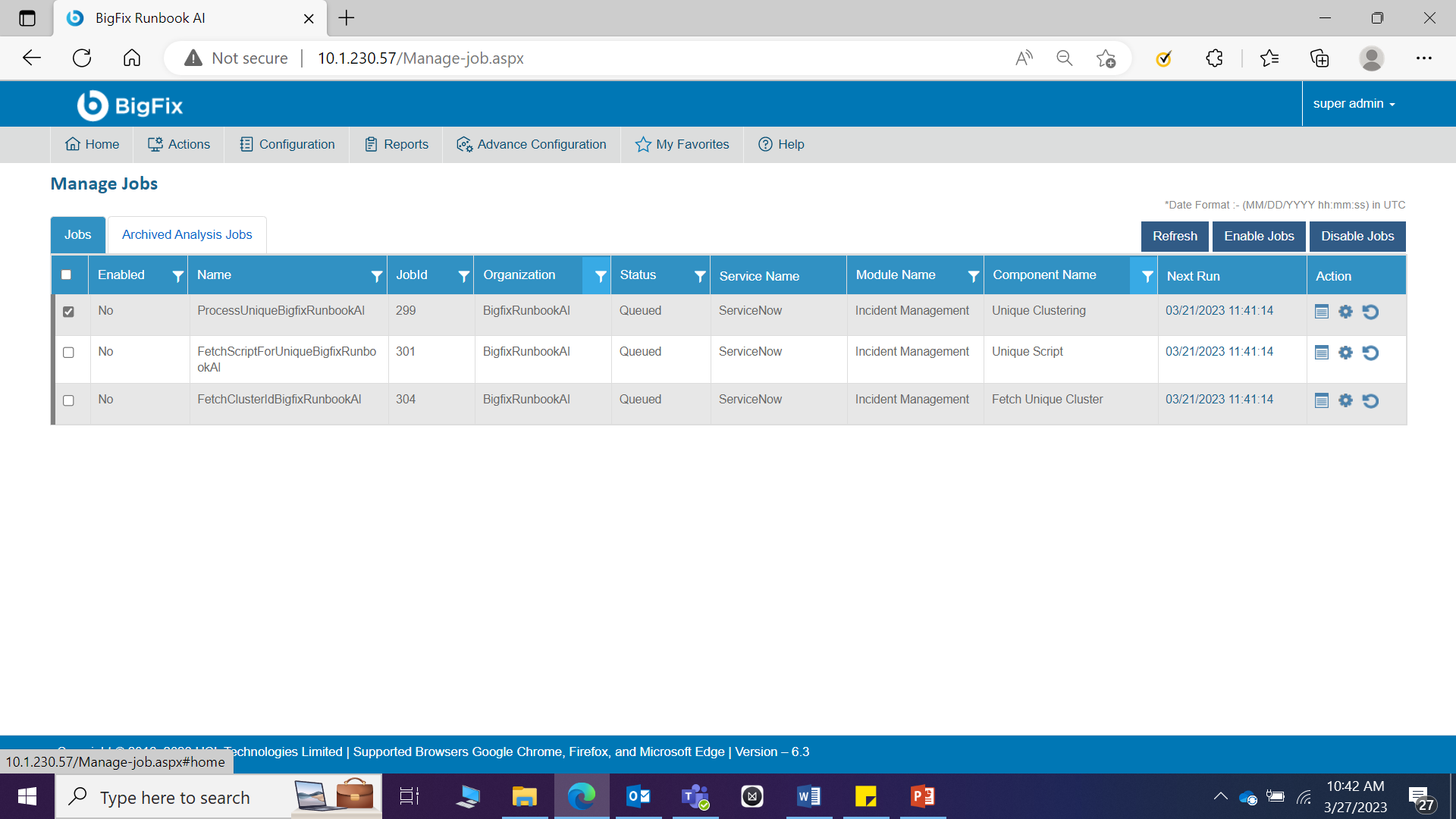This screenshot has width=1456, height=819.
Task: Uncheck the ProcessUniqueBigfixRunbookAI row checkbox
Action: 68,312
